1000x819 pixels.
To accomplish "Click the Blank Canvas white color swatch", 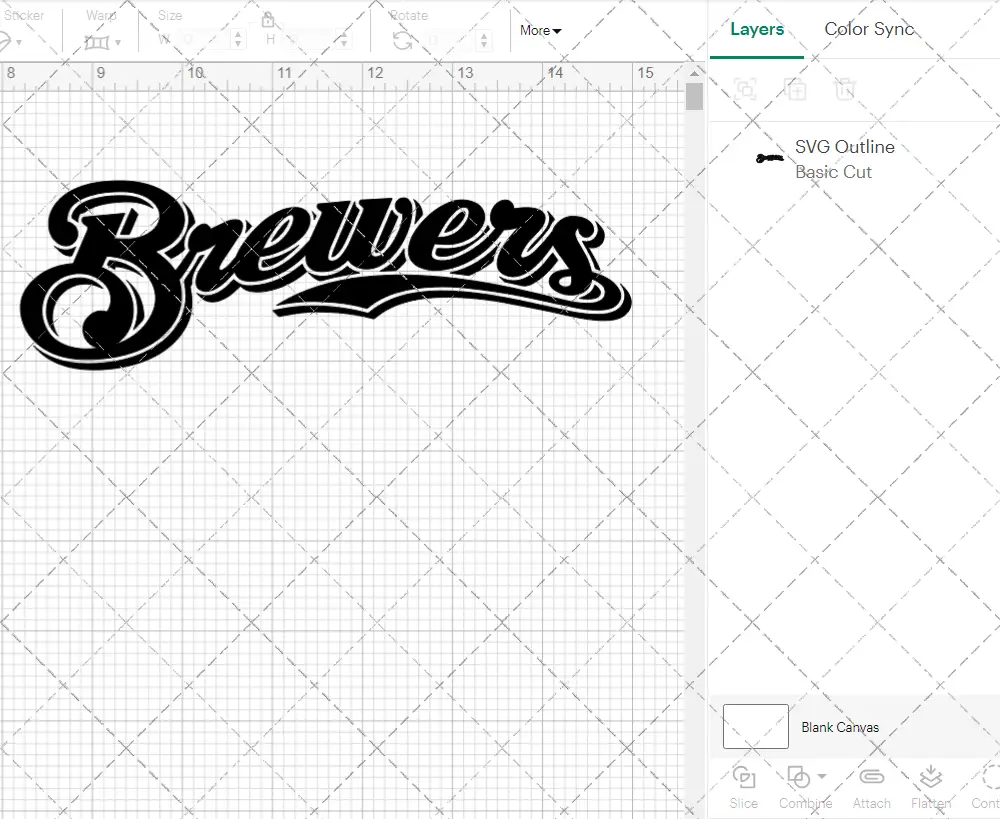I will pos(754,727).
